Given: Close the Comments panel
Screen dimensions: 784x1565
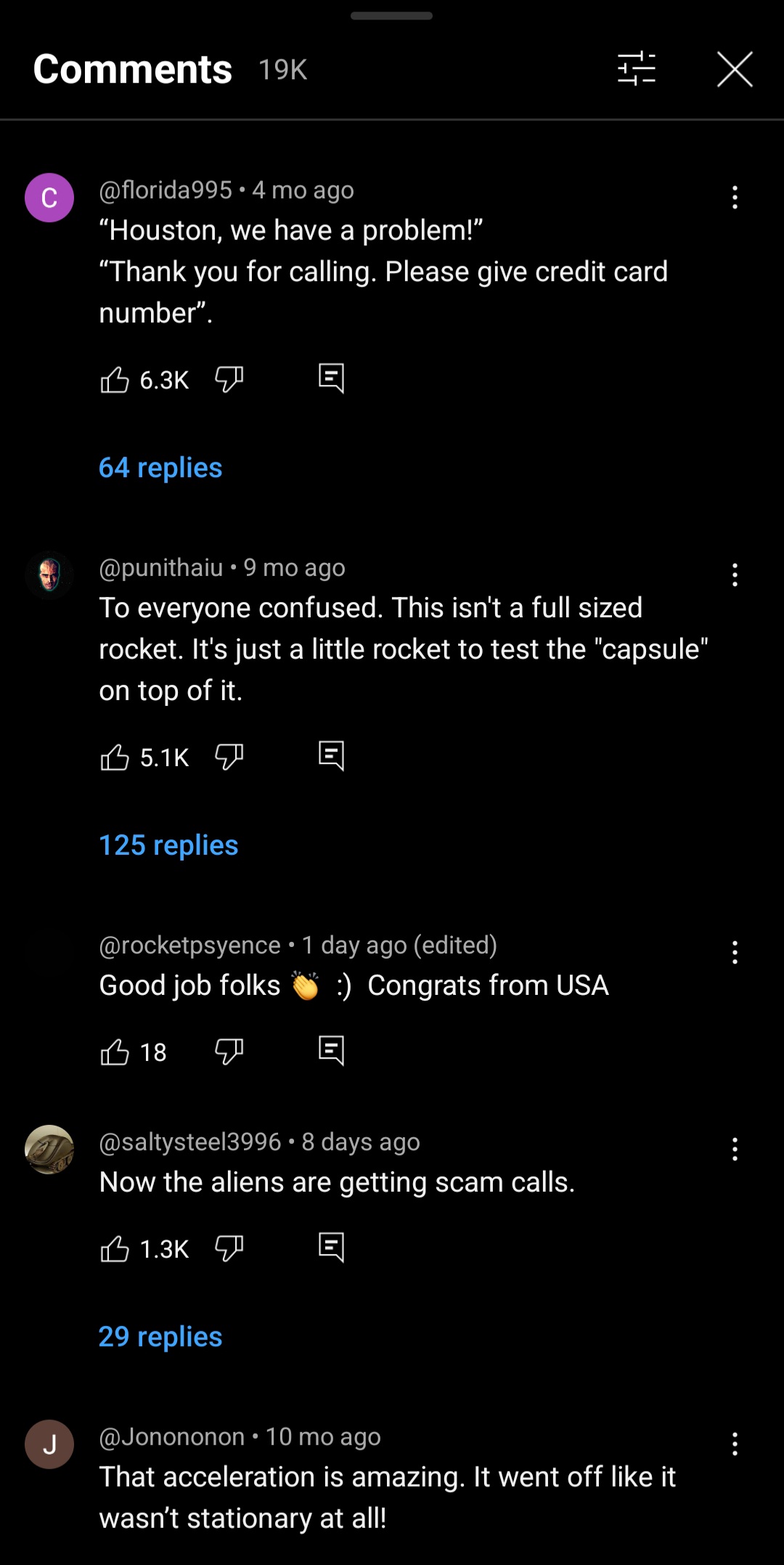Looking at the screenshot, I should [x=735, y=69].
